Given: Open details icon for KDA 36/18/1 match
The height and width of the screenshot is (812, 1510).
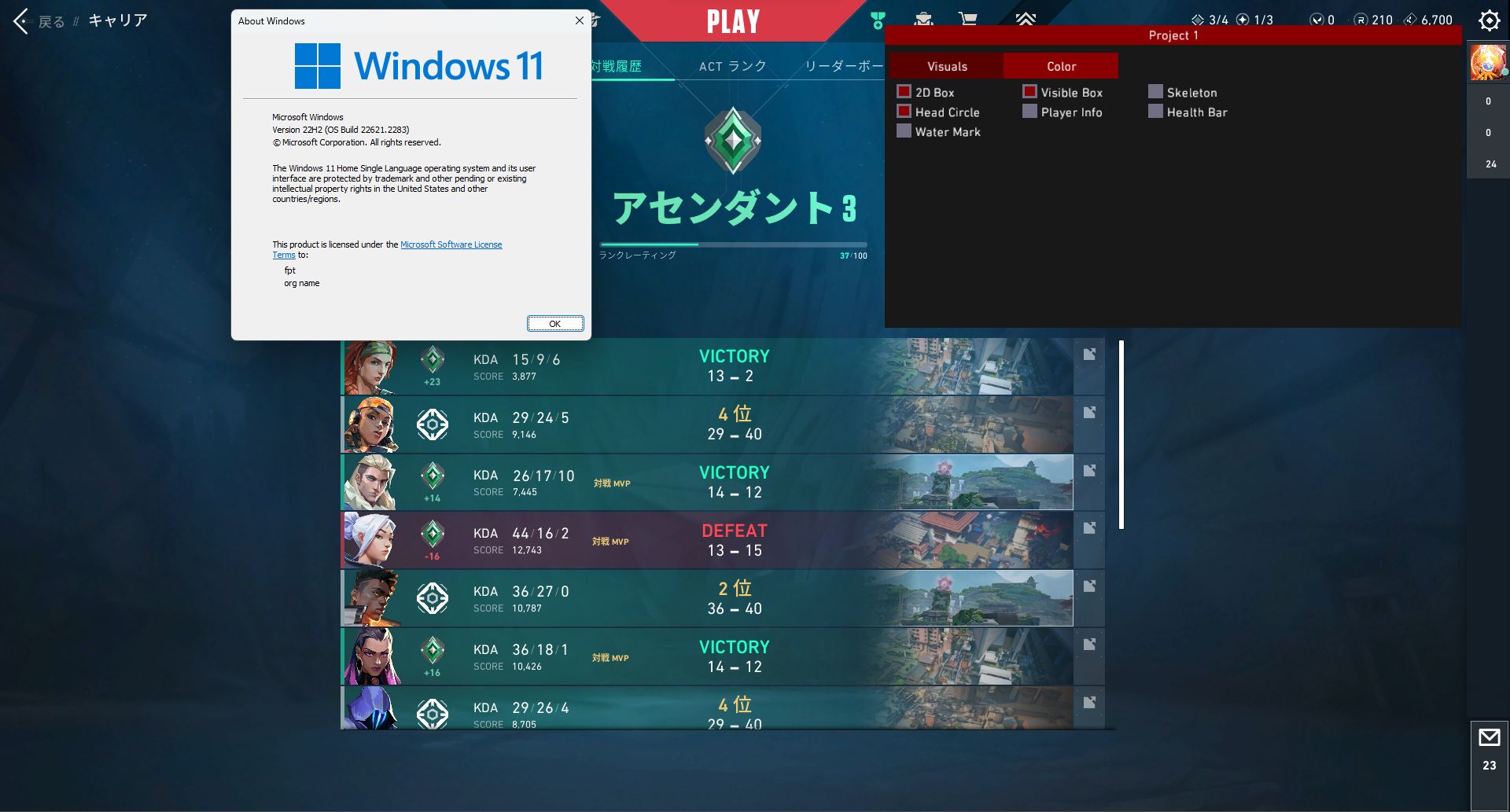Looking at the screenshot, I should point(1089,644).
